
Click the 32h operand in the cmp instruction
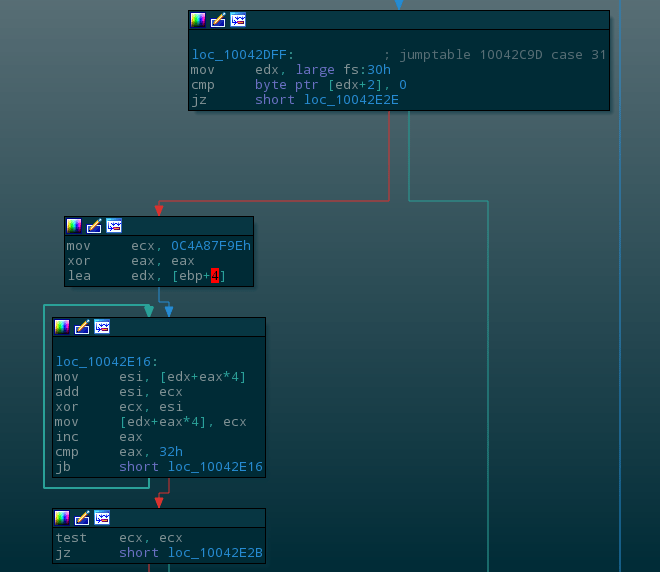coord(170,452)
